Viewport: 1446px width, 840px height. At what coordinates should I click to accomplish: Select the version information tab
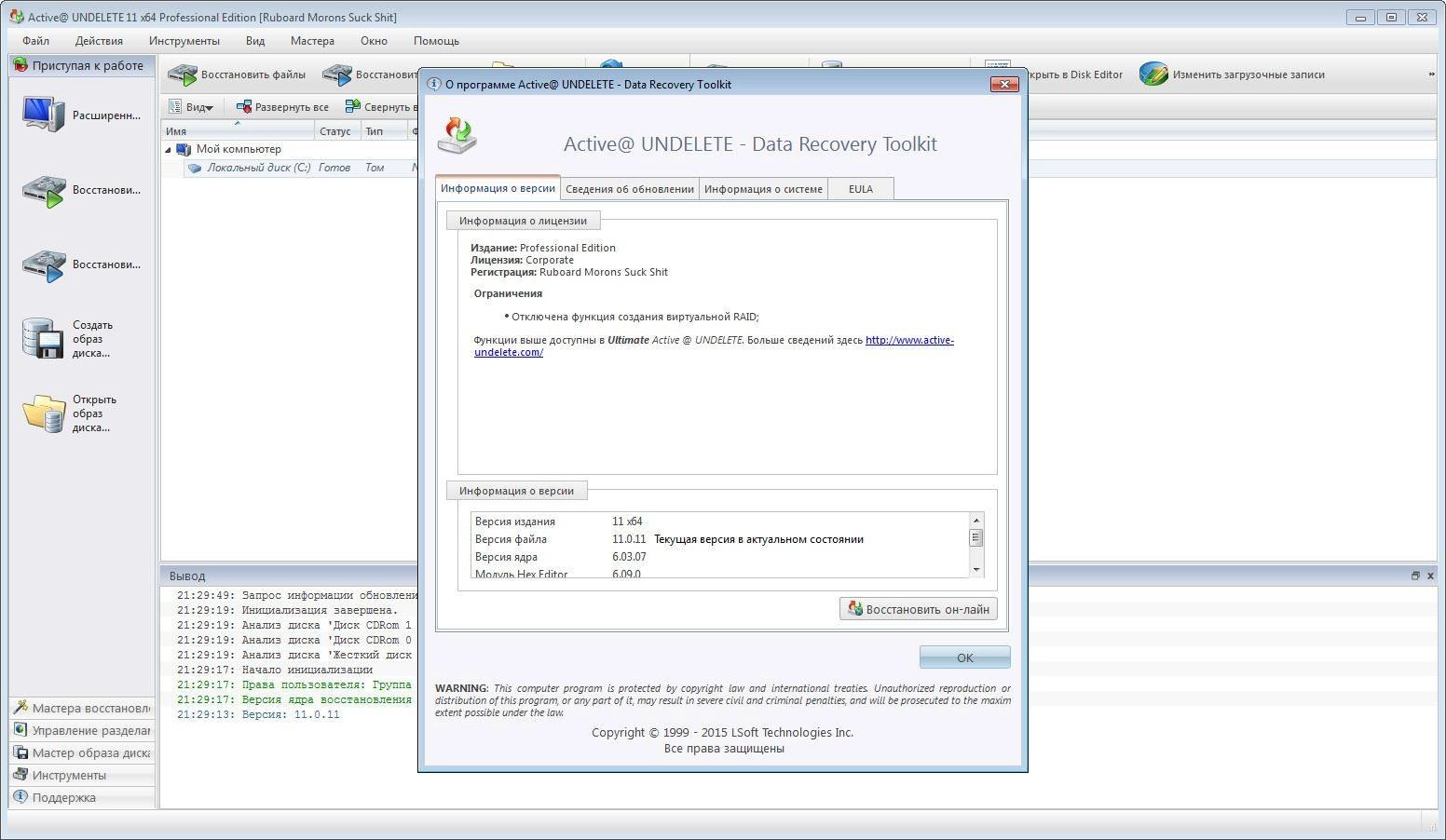(498, 188)
